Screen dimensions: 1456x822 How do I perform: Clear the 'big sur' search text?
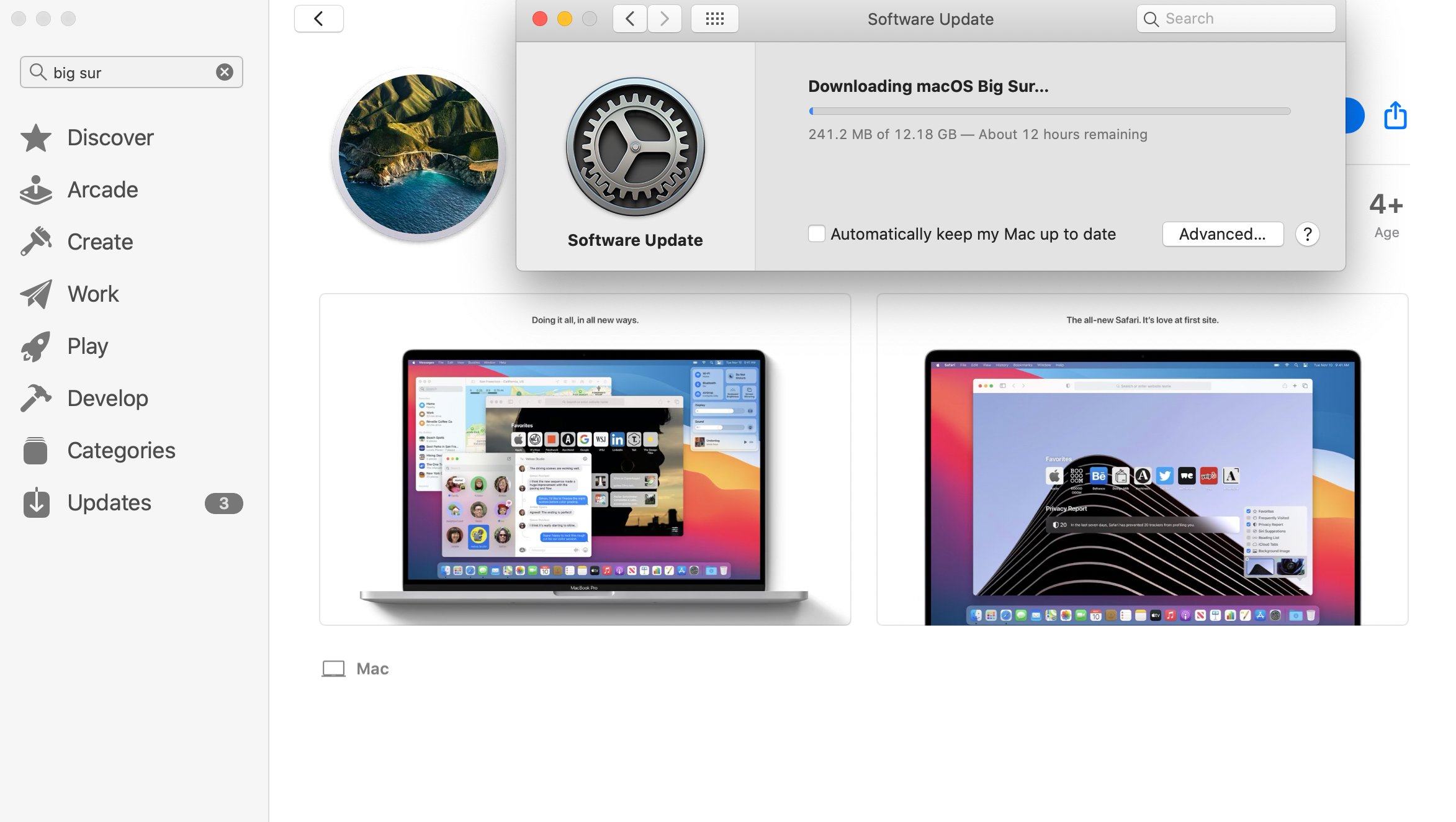(x=224, y=72)
